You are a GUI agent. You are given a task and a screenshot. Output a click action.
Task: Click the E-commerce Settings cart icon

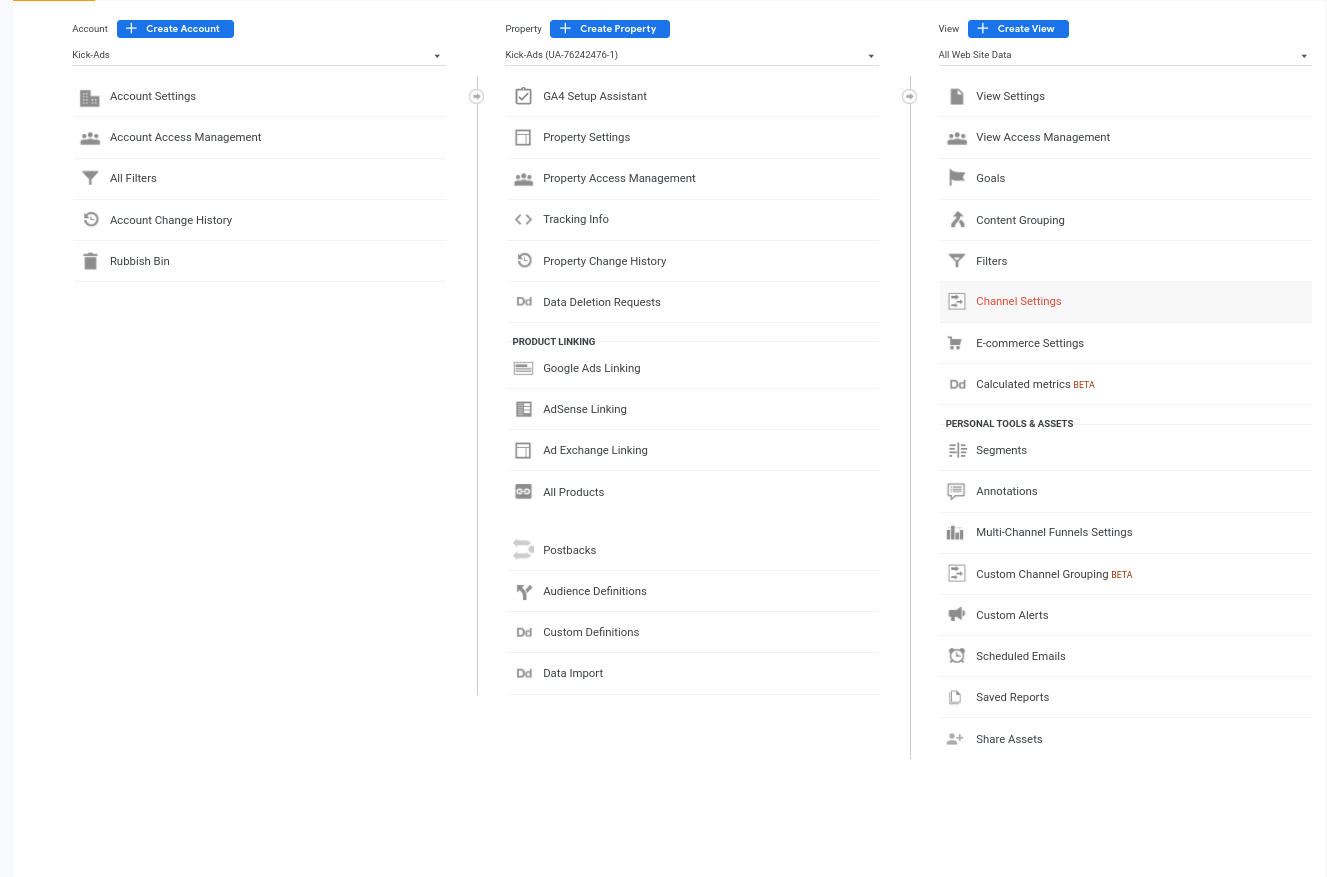point(956,343)
